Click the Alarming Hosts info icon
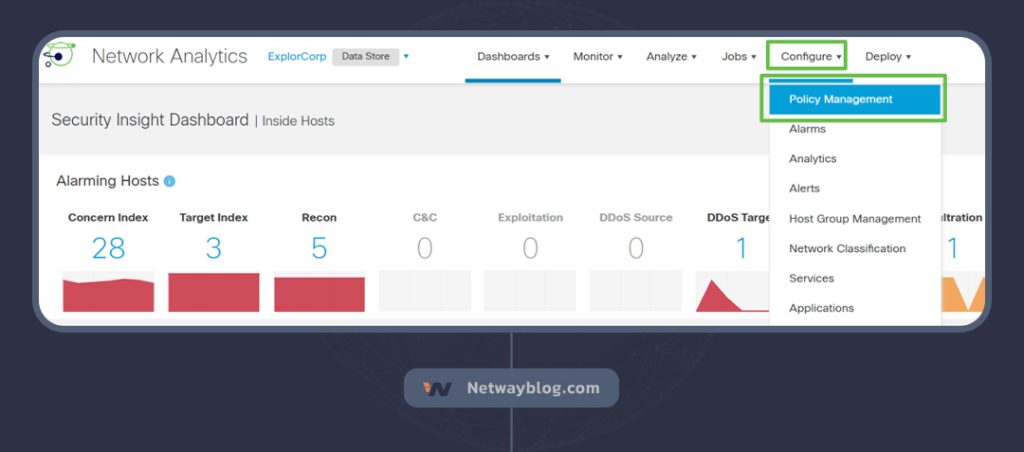 point(169,181)
